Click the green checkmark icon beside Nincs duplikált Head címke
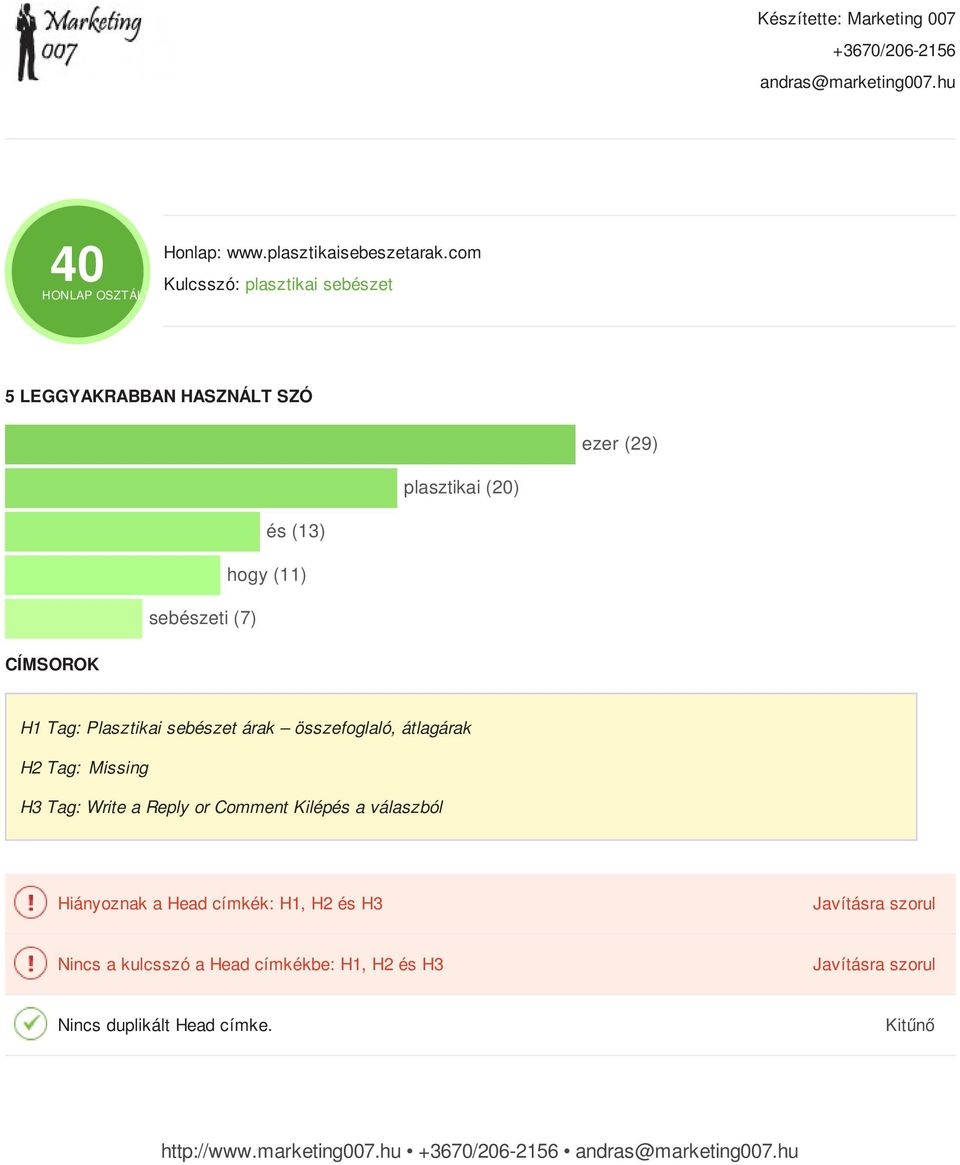The image size is (960, 1165). (x=30, y=1025)
